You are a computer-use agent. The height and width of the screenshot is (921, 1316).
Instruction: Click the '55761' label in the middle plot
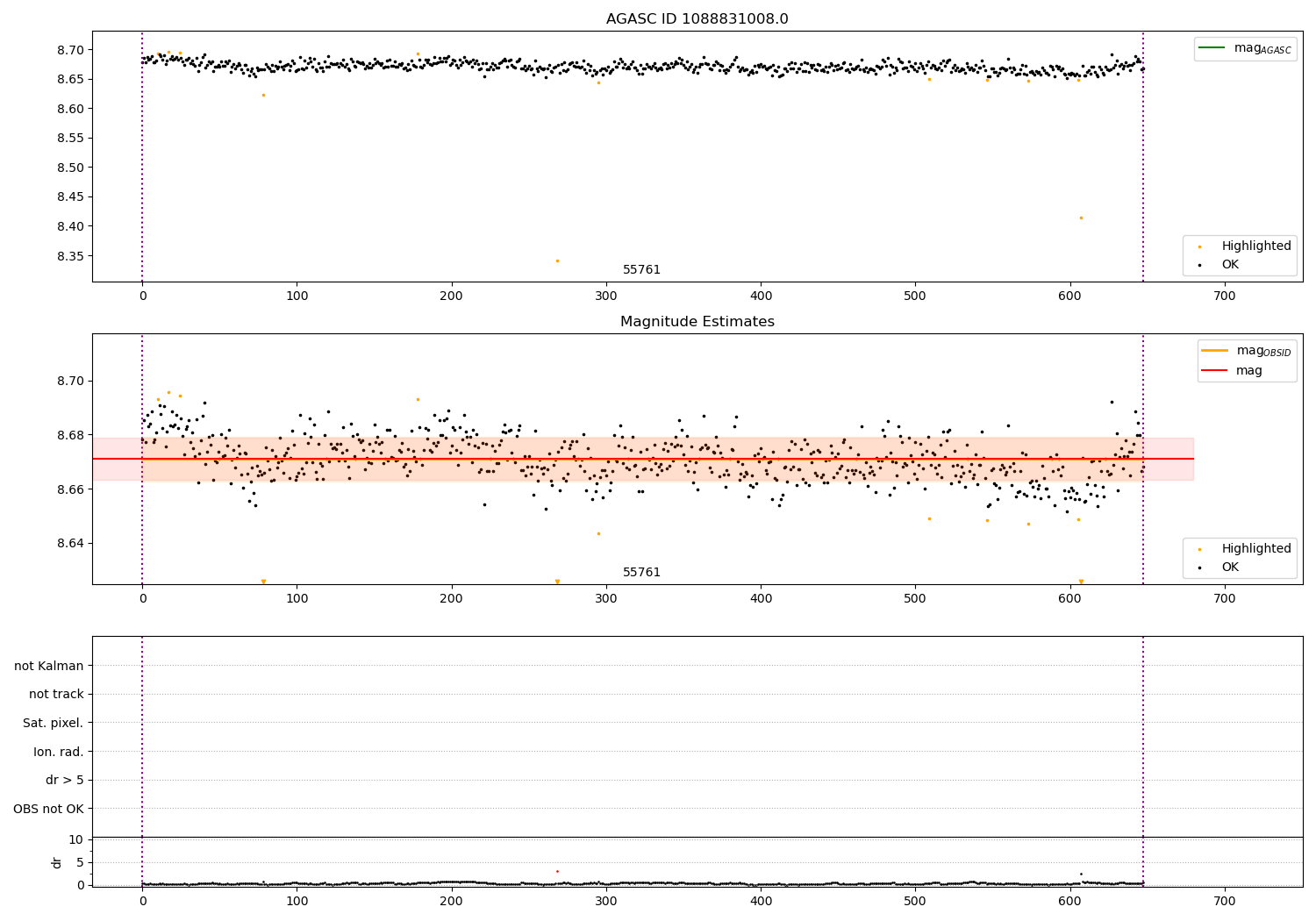click(x=641, y=573)
